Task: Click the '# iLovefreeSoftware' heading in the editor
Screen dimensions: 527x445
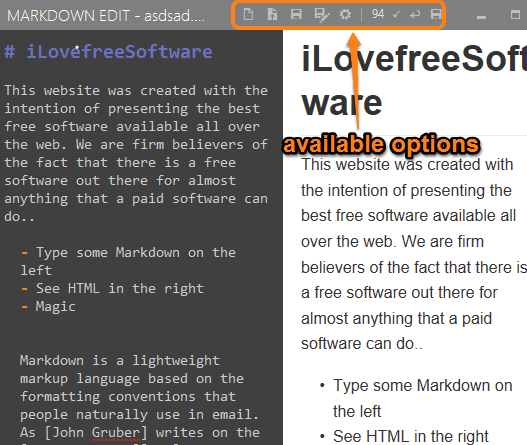Action: pos(108,52)
